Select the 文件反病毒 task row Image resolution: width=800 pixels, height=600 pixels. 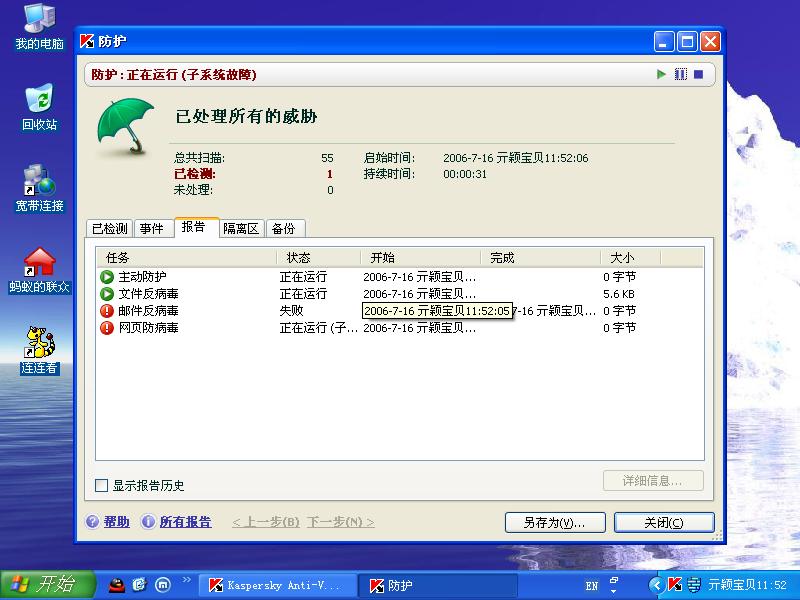[x=399, y=294]
